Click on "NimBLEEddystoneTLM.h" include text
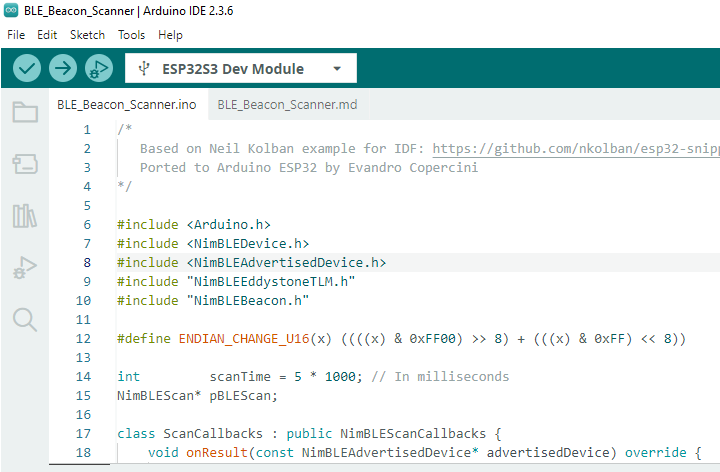This screenshot has width=720, height=472. 271,281
